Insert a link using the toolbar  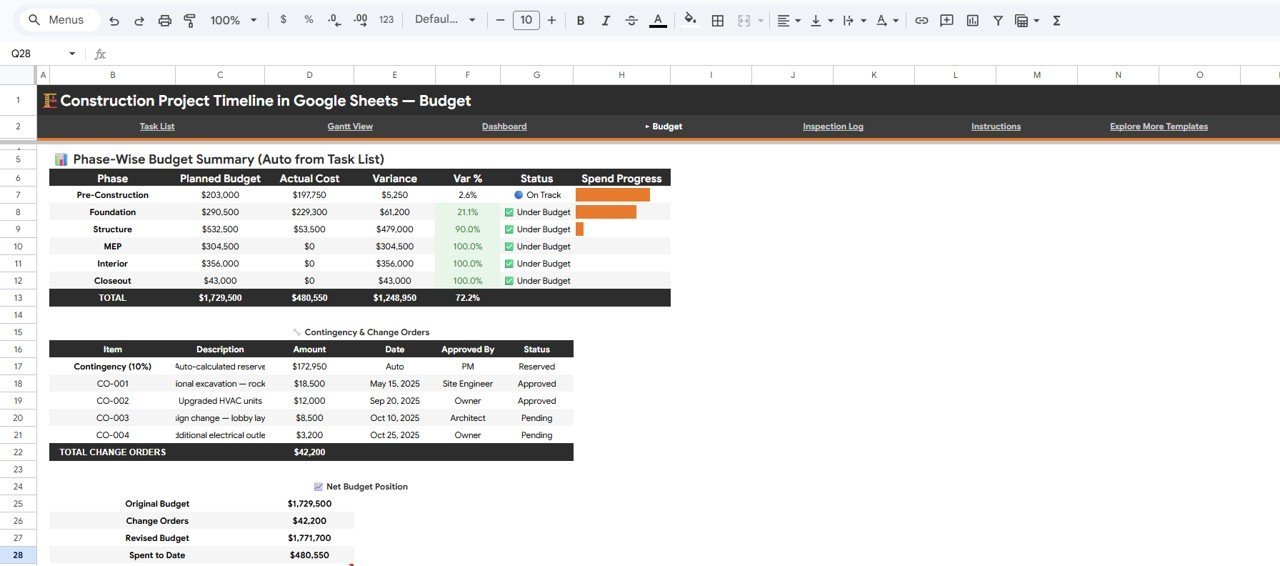[922, 20]
